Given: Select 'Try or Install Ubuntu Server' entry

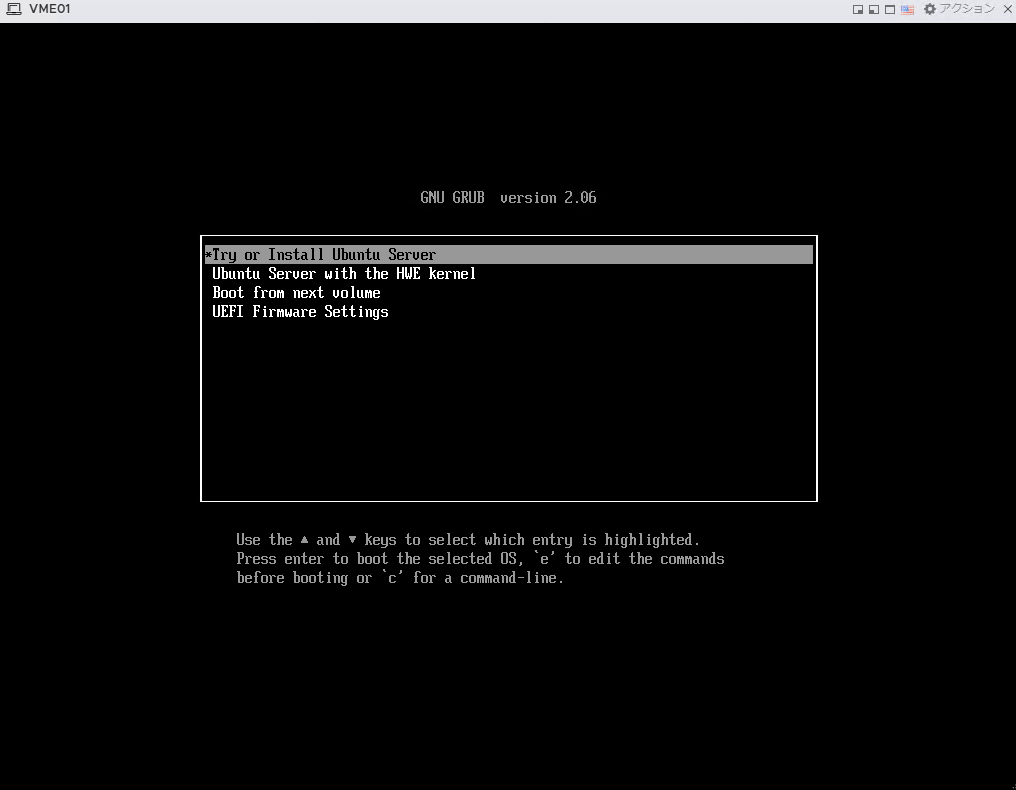Looking at the screenshot, I should (509, 255).
